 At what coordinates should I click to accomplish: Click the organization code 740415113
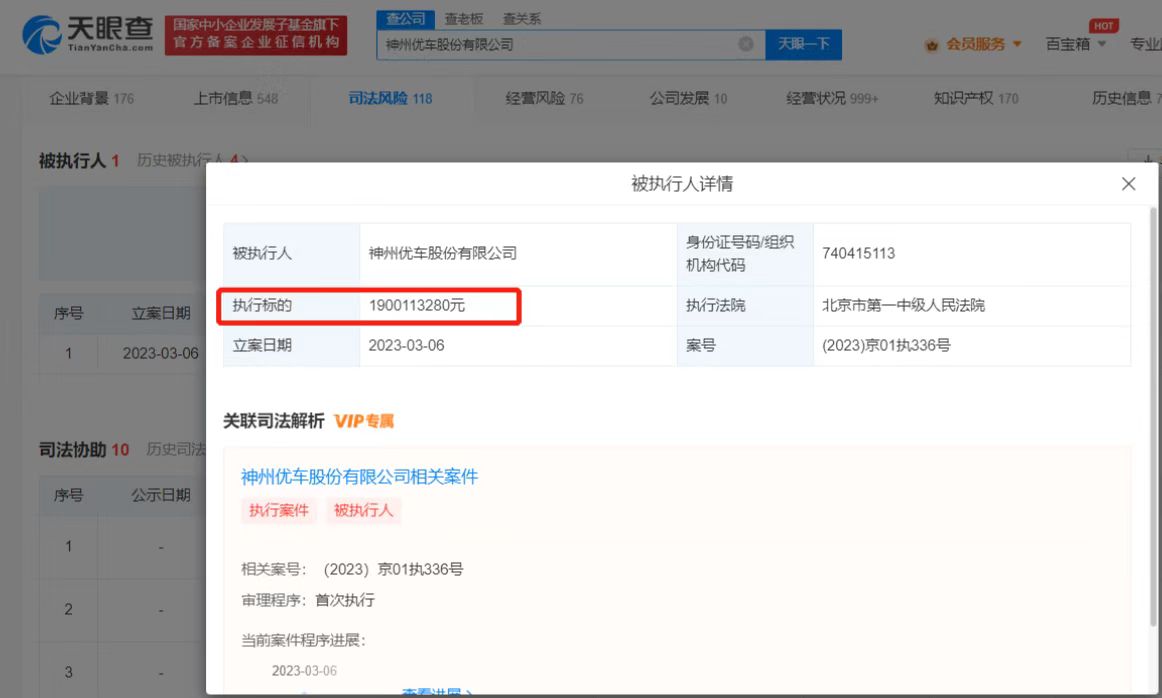click(858, 253)
